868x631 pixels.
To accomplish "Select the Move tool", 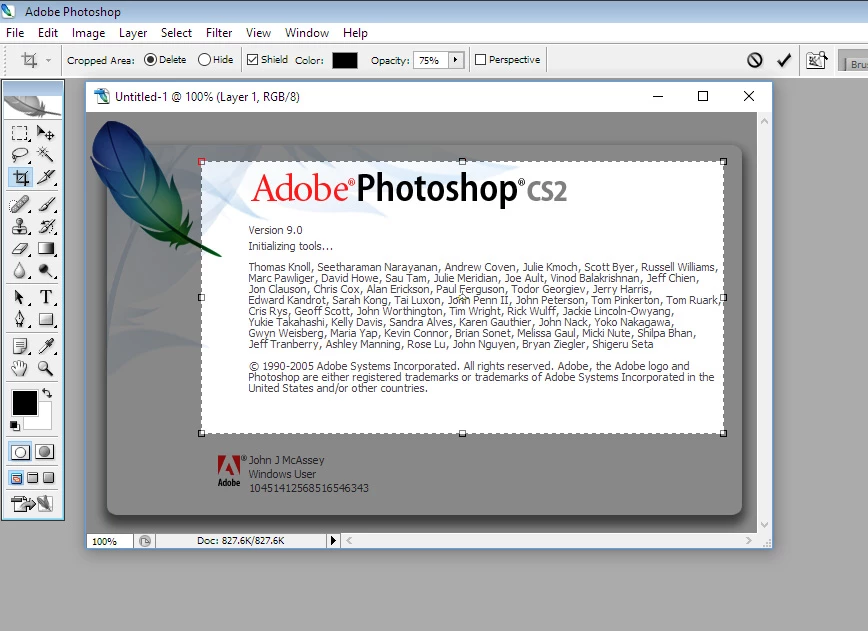I will pyautogui.click(x=46, y=133).
